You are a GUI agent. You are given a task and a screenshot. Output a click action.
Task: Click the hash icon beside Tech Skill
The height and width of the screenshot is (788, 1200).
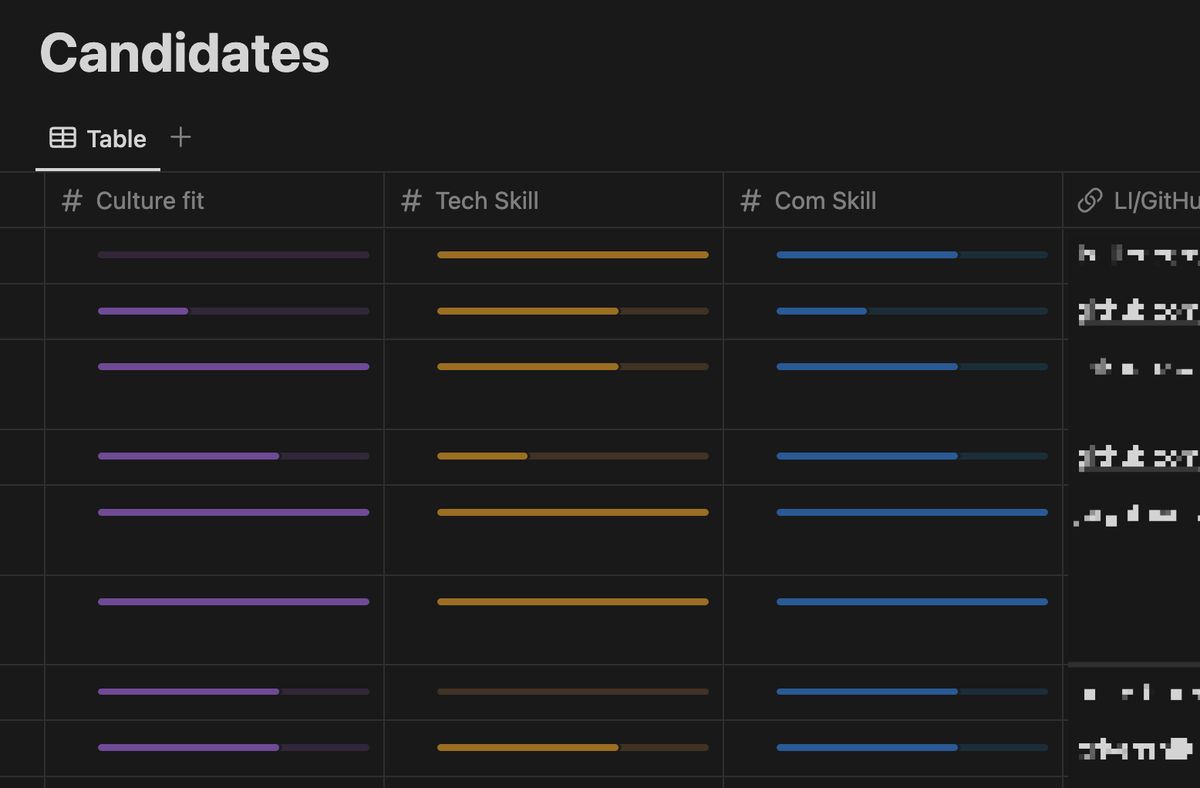point(411,201)
